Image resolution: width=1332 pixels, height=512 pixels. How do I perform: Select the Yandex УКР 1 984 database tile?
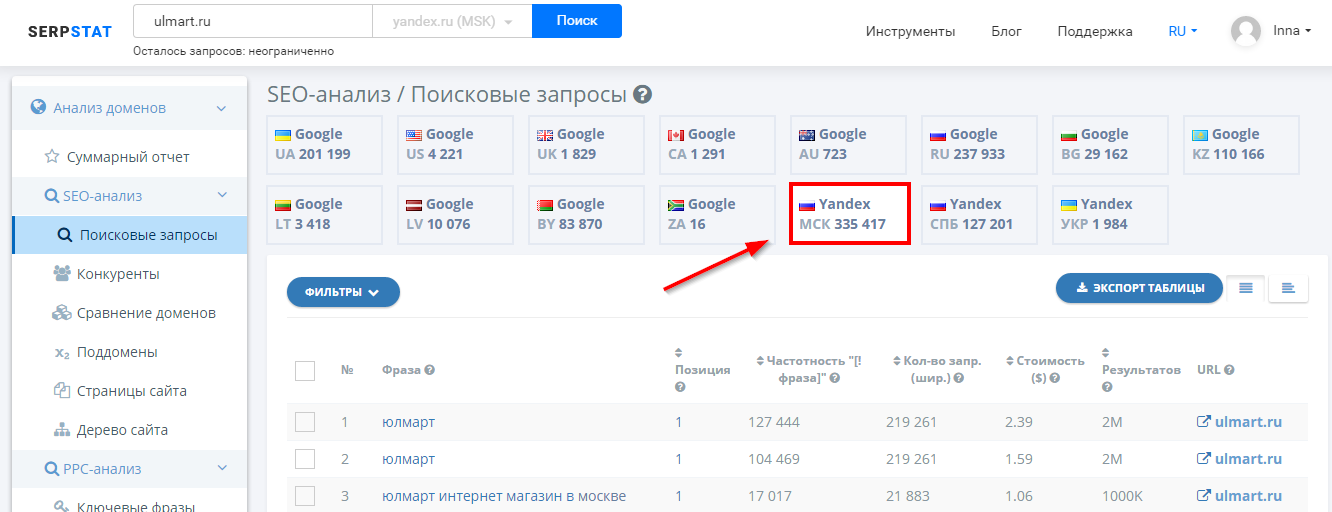(1110, 215)
